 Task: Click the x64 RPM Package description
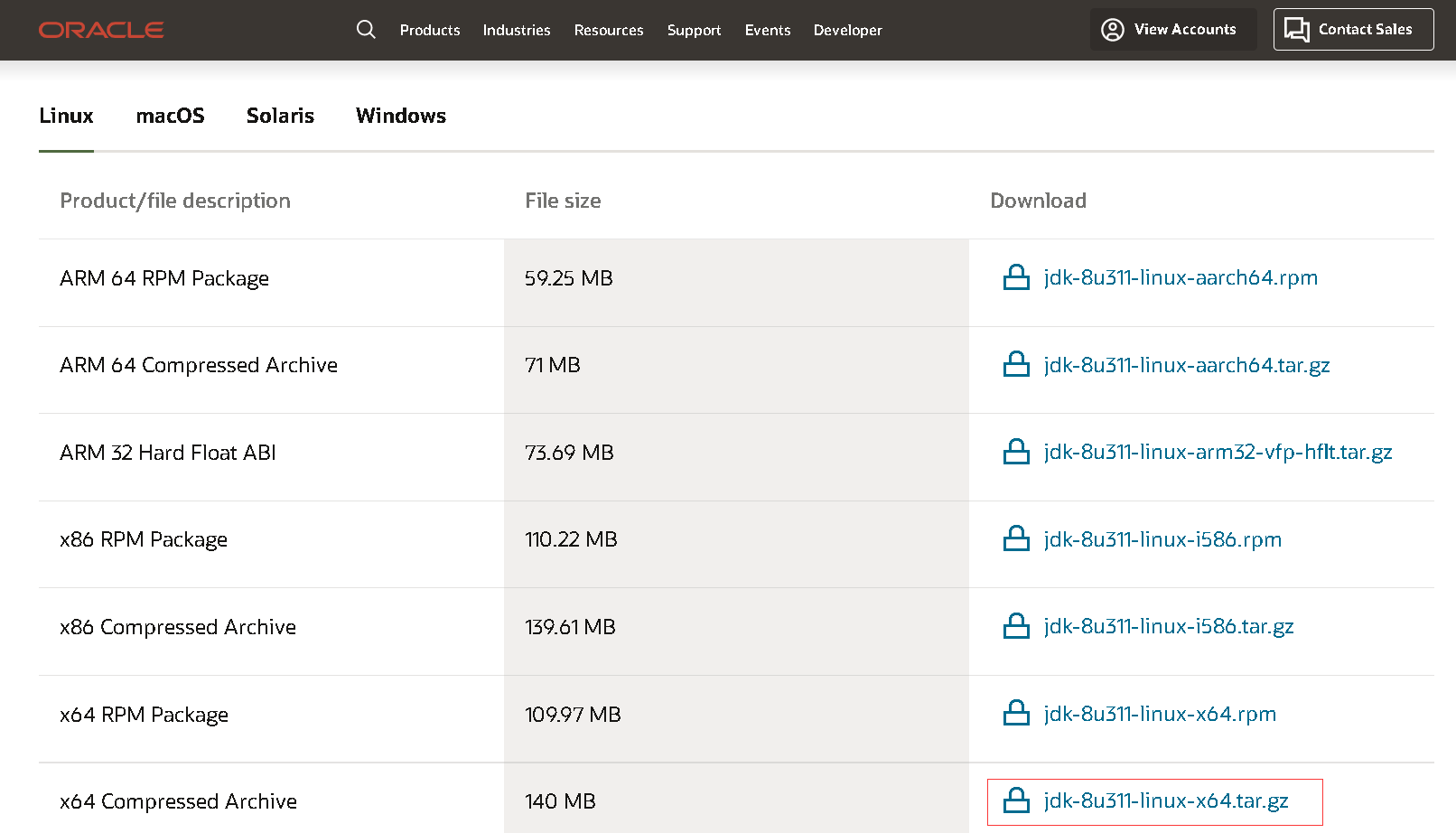pyautogui.click(x=144, y=715)
